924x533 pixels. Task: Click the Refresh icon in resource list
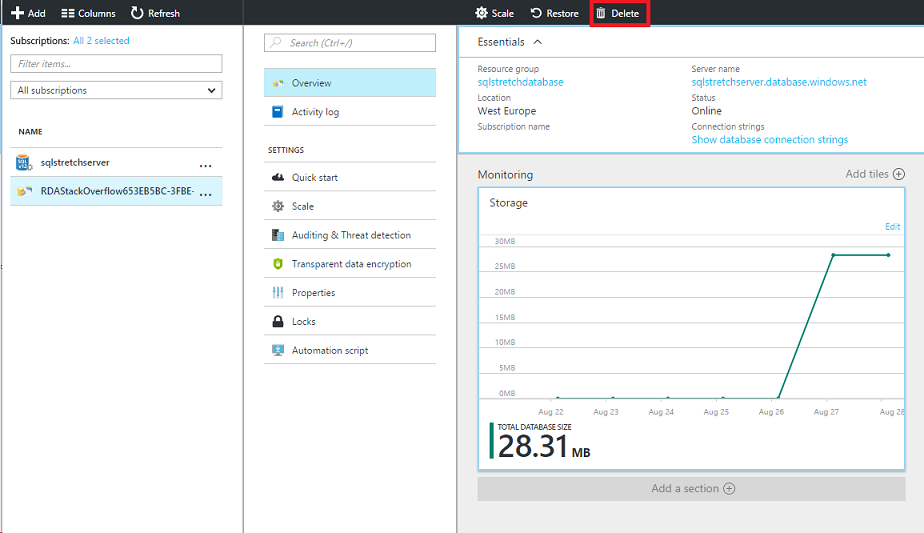(x=137, y=13)
